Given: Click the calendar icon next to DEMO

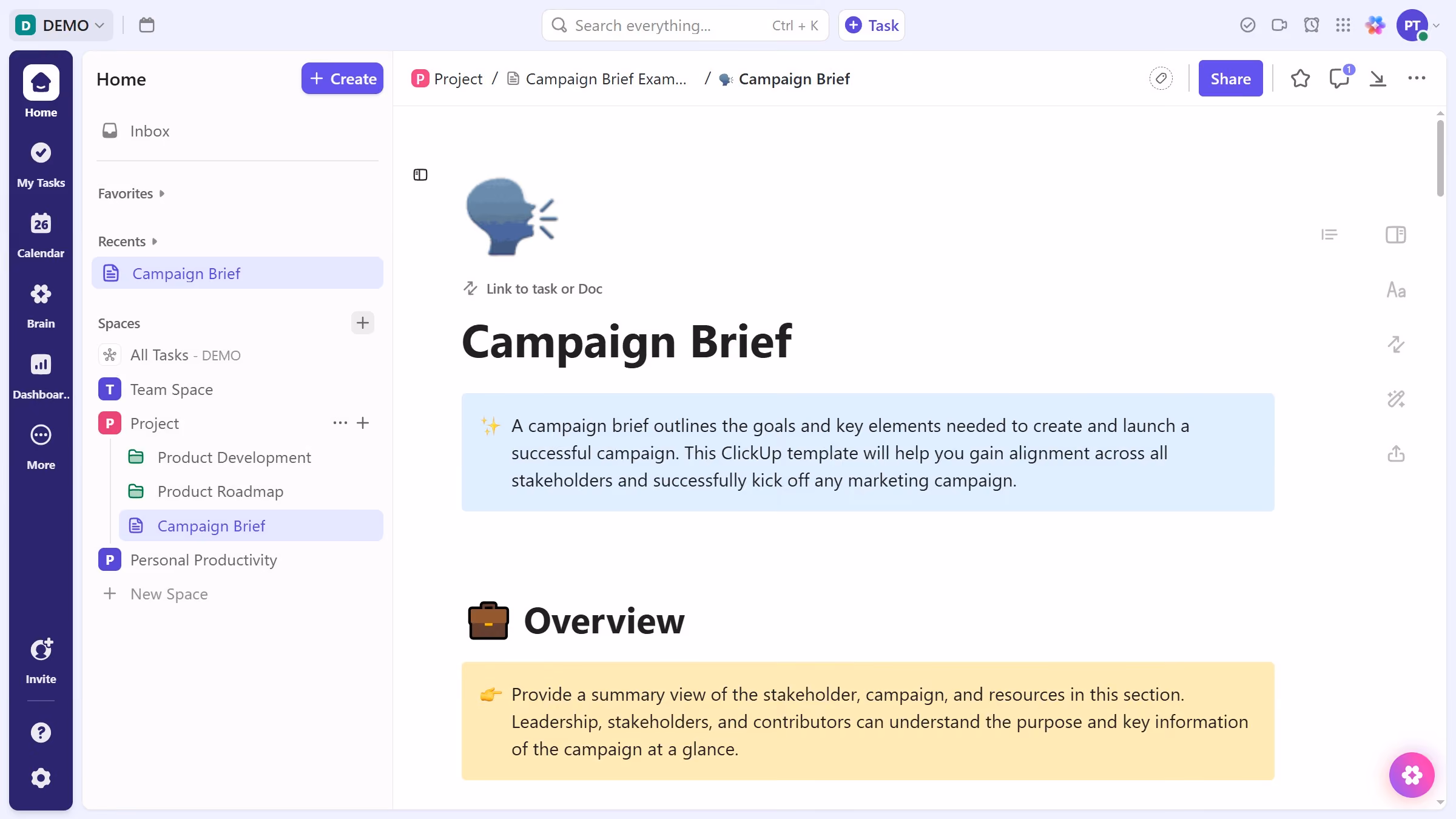Looking at the screenshot, I should pyautogui.click(x=147, y=25).
